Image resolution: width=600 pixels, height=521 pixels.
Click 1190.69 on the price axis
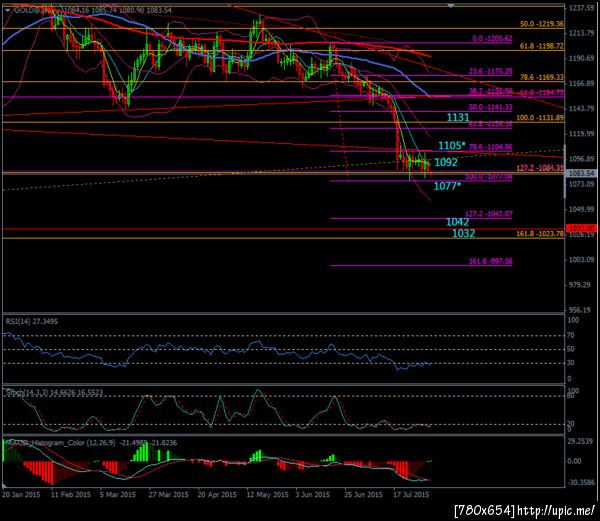581,58
